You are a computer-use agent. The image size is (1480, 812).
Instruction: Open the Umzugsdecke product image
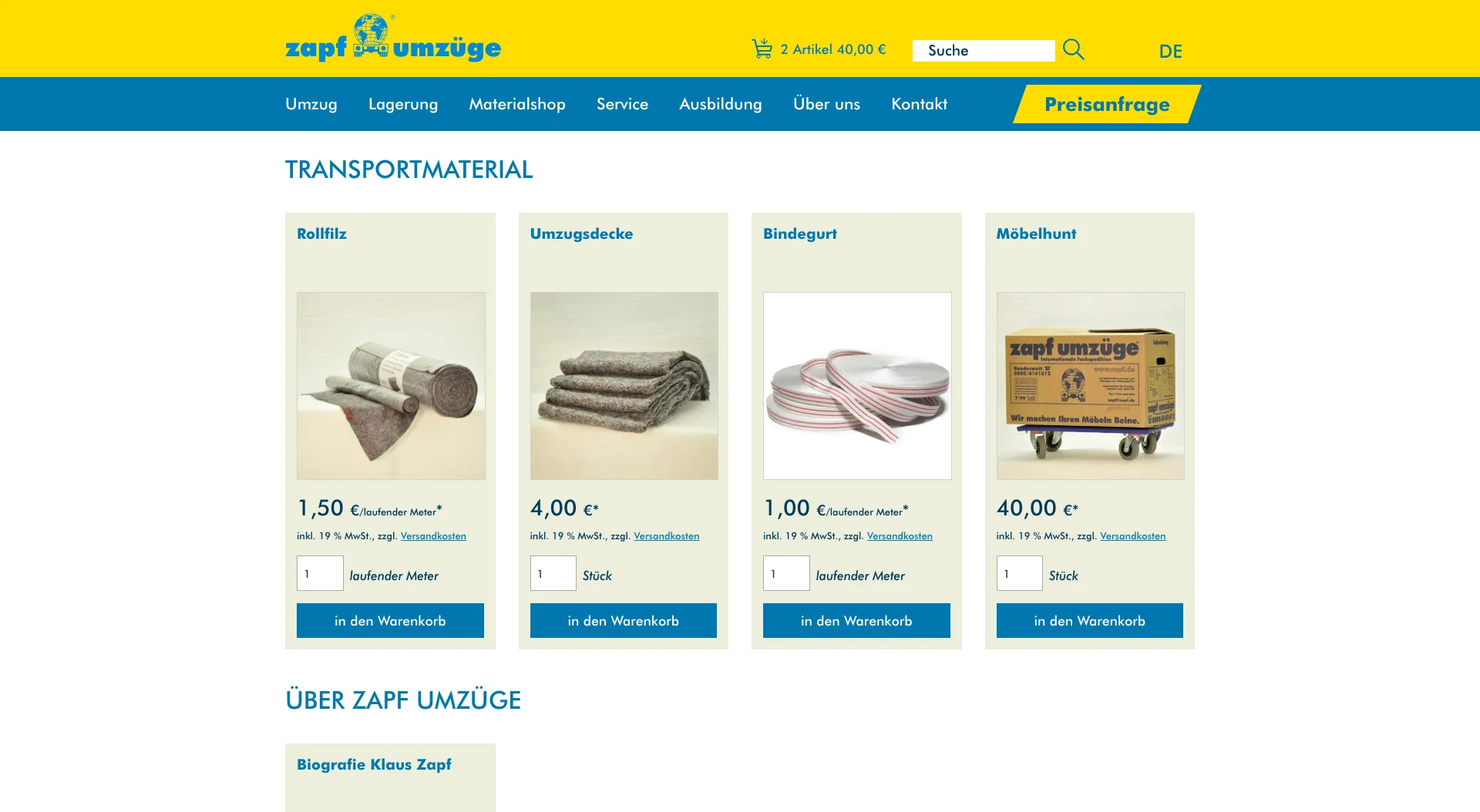point(624,386)
